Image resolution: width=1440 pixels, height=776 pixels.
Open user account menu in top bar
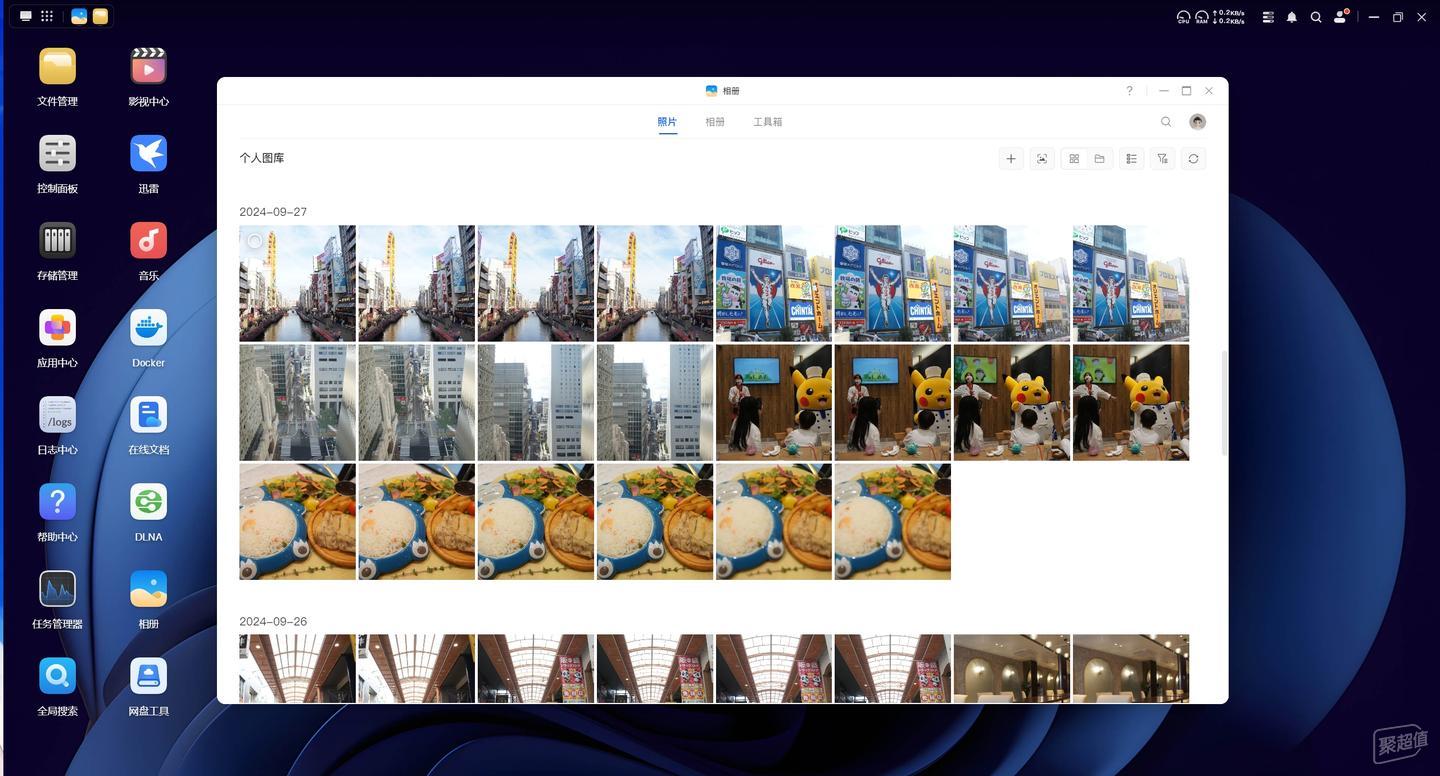tap(1341, 17)
